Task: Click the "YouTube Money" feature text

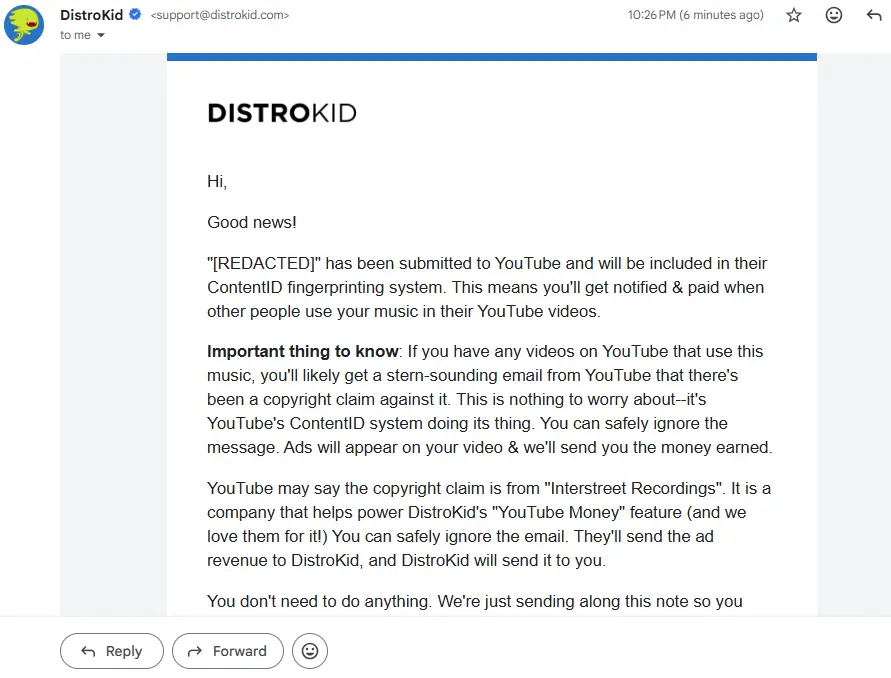Action: point(558,513)
